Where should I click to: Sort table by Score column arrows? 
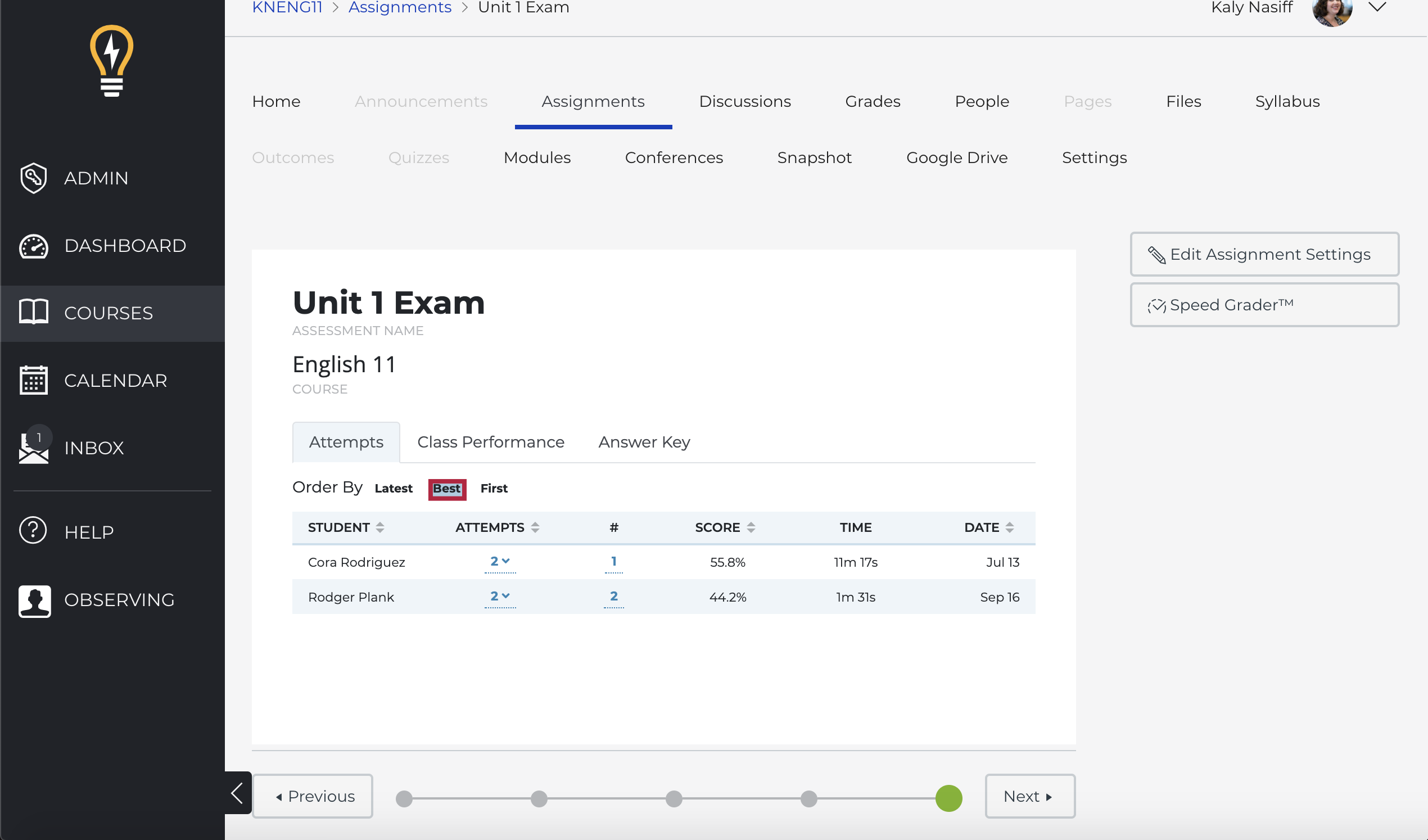(x=751, y=527)
